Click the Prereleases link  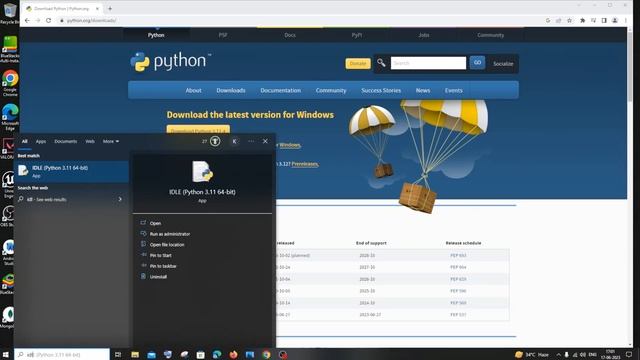tap(305, 164)
